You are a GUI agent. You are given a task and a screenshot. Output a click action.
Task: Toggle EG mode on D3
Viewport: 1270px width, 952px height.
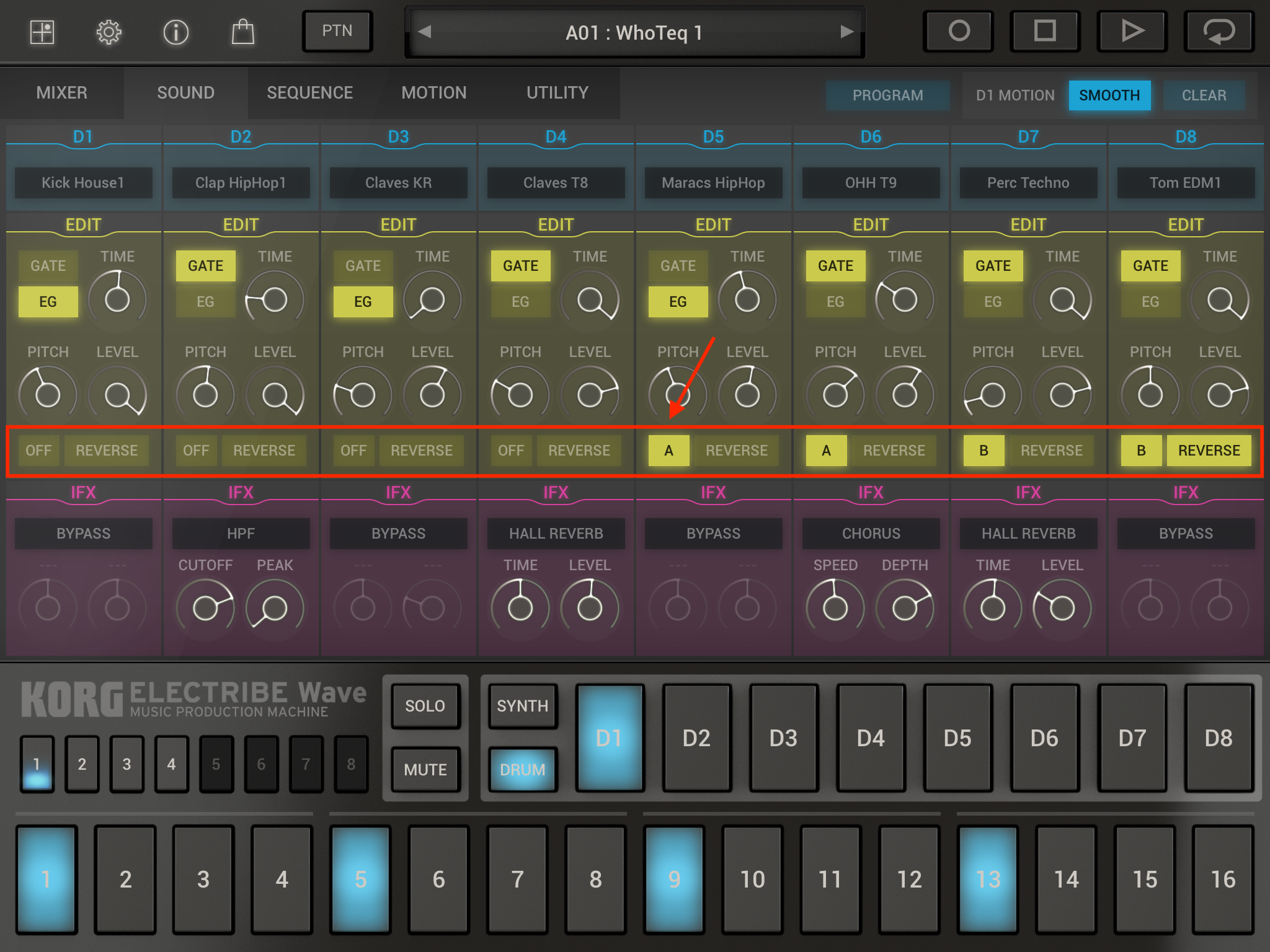coord(363,302)
